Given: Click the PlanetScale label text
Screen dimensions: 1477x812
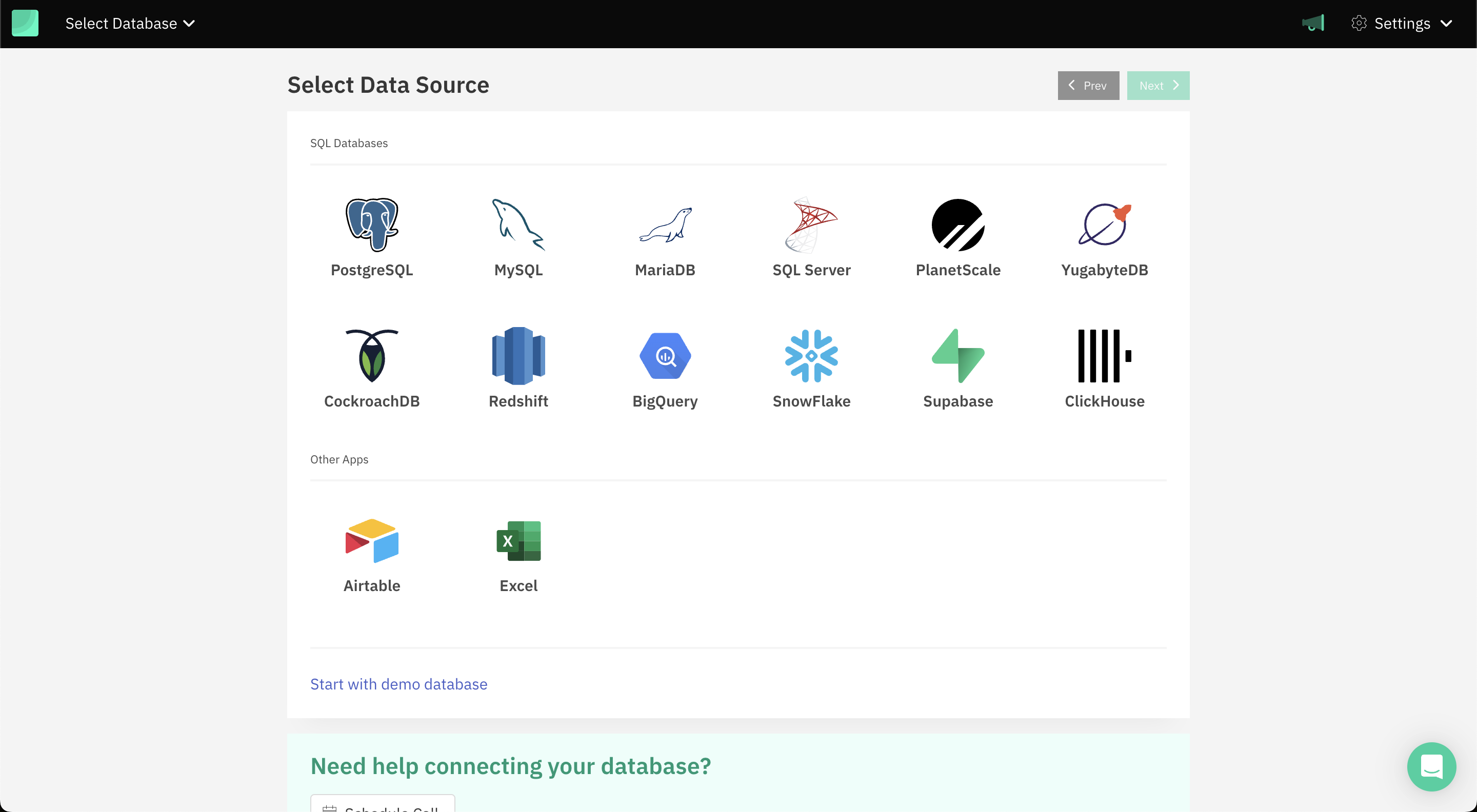Looking at the screenshot, I should [958, 270].
